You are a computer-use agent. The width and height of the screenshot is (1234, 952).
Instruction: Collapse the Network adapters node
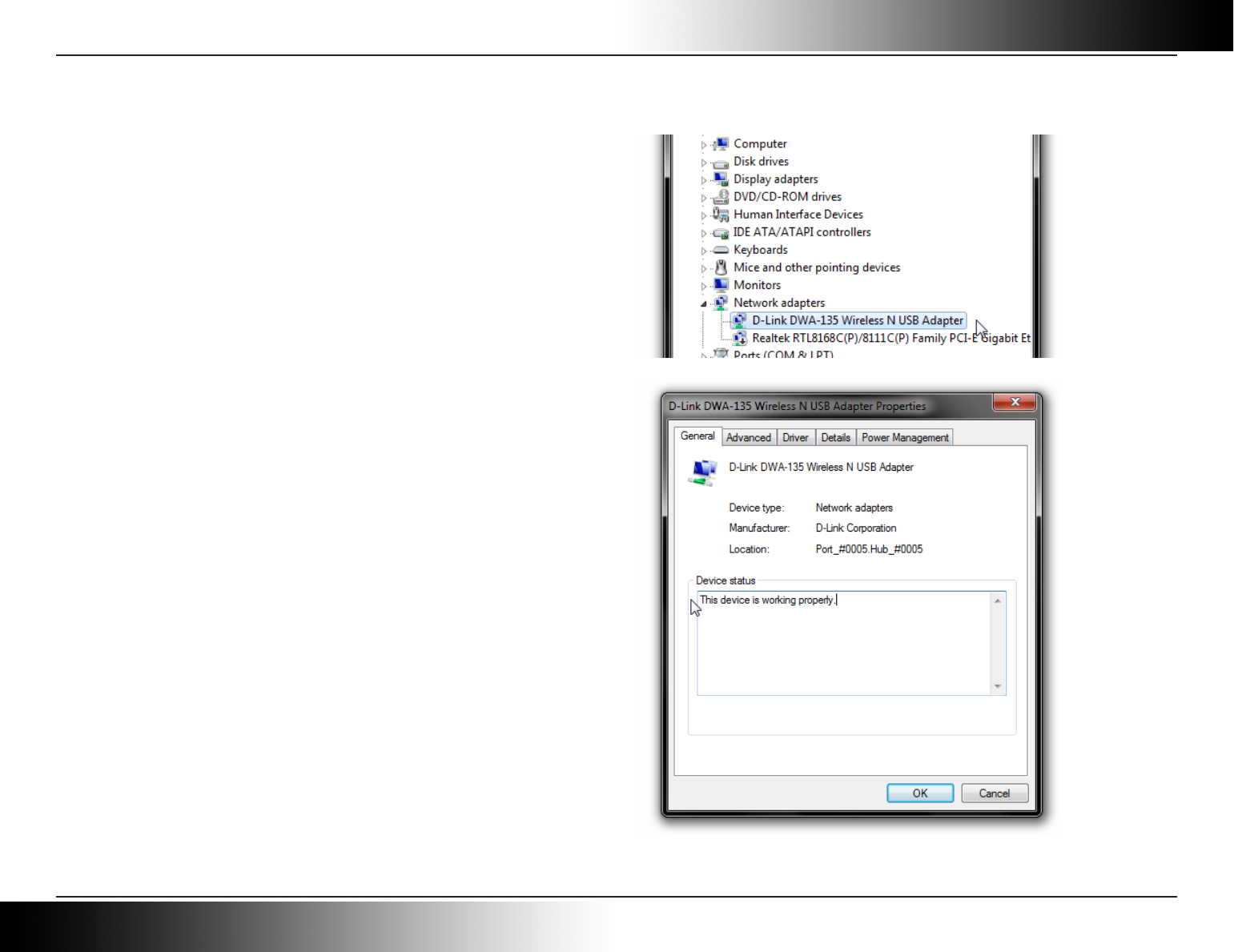pyautogui.click(x=704, y=303)
